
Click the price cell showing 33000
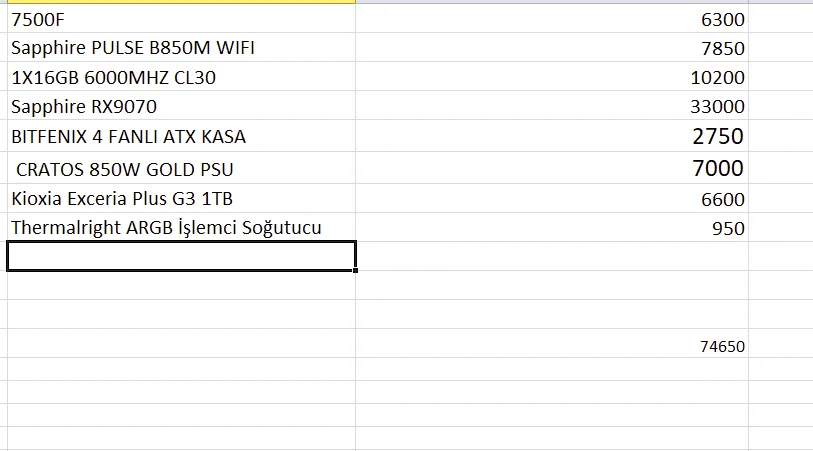click(x=552, y=106)
